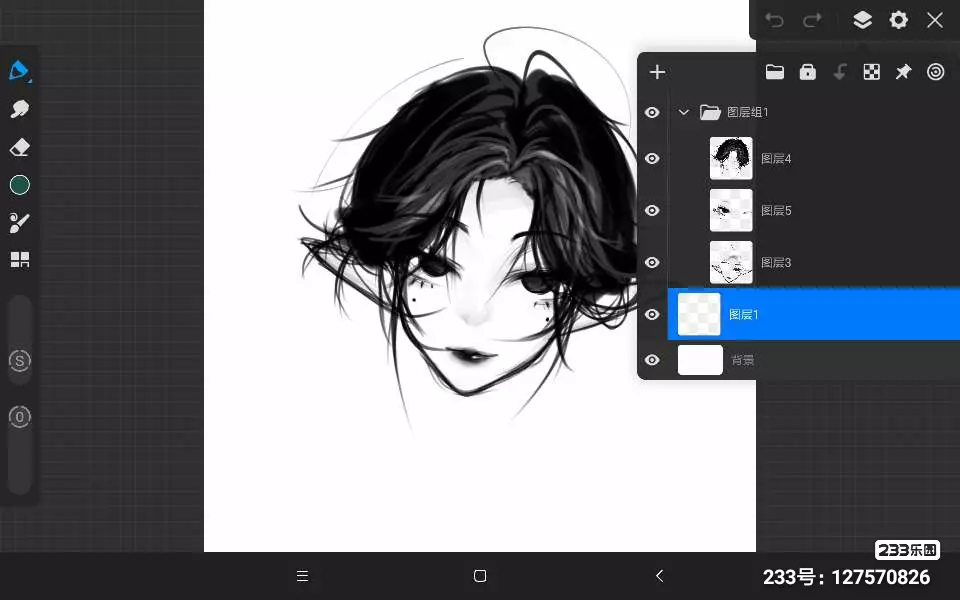Viewport: 960px width, 600px height.
Task: Lock the selected layer with padlock icon
Action: 807,72
